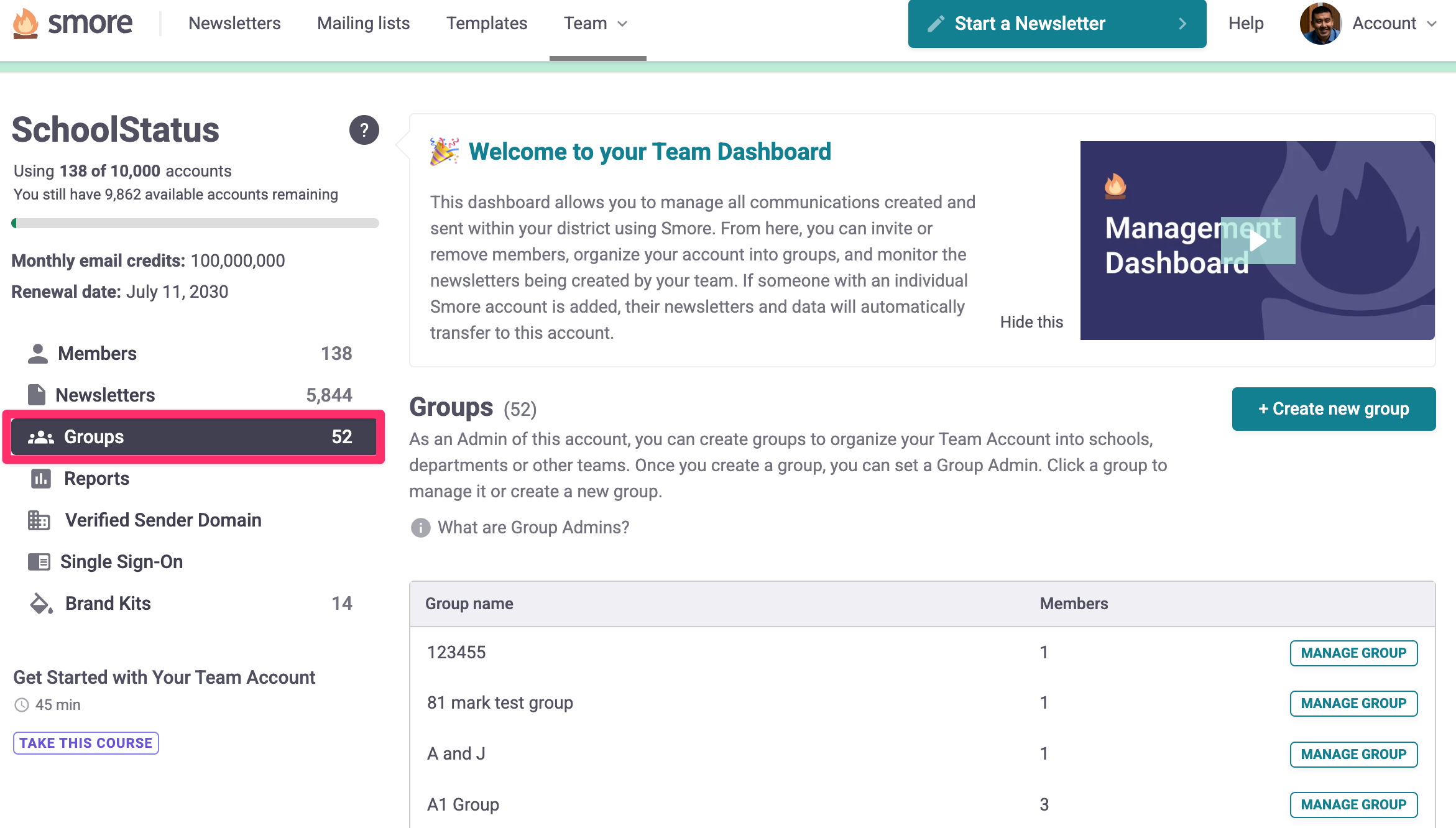Click the SchoolStatus help question mark icon
Screen dimensions: 1456x828
(x=364, y=130)
